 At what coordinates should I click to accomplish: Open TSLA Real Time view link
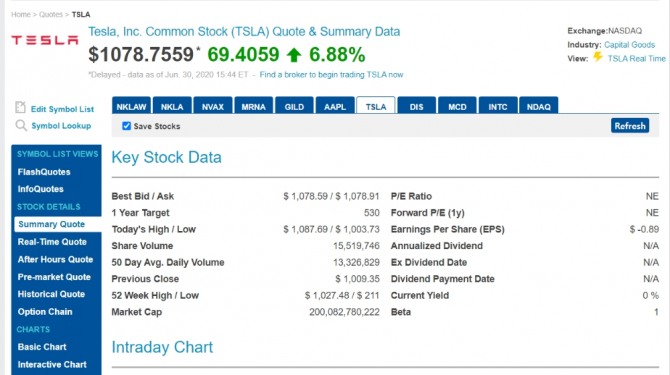(637, 59)
